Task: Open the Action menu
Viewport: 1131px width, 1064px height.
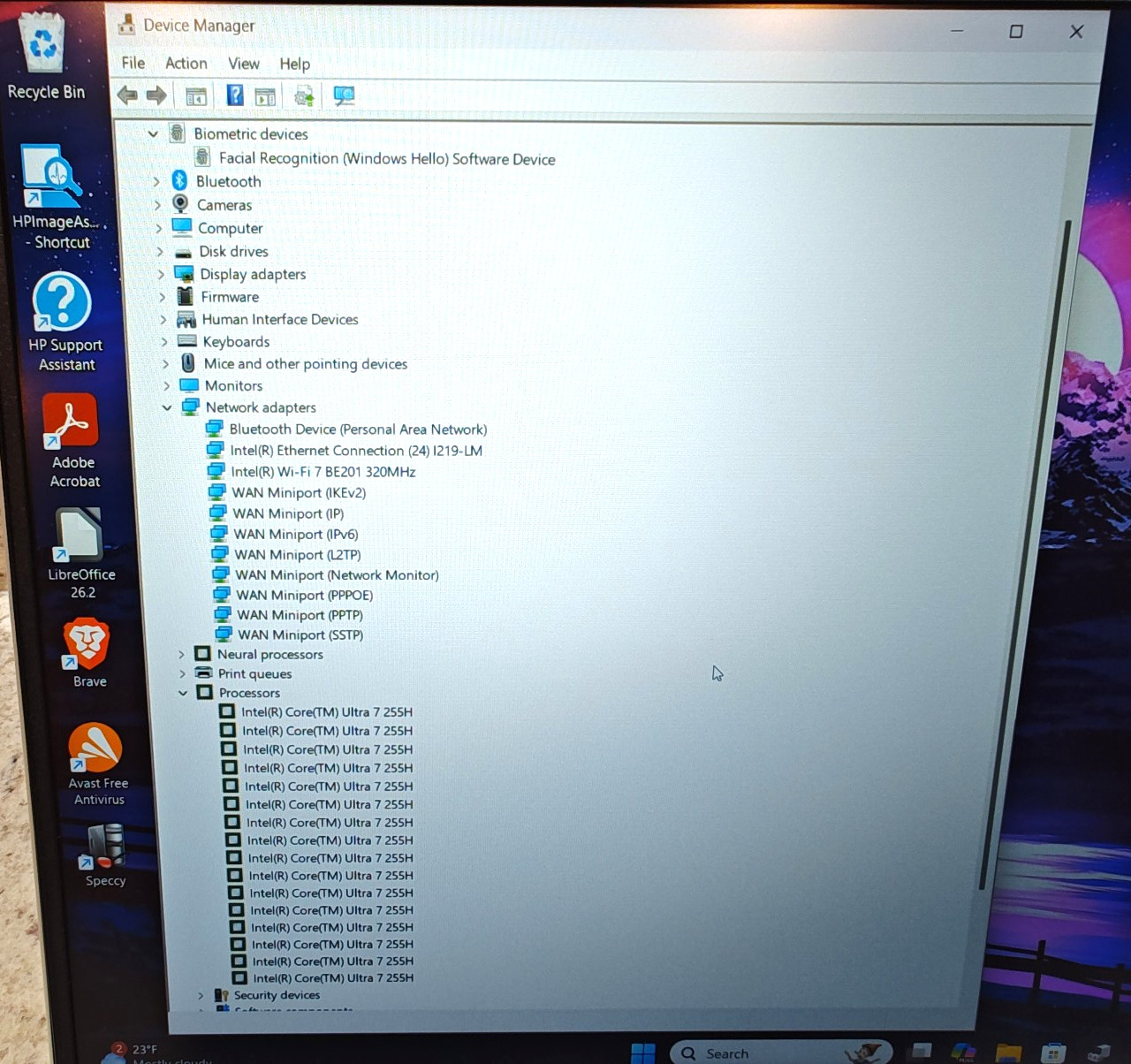Action: pyautogui.click(x=186, y=63)
